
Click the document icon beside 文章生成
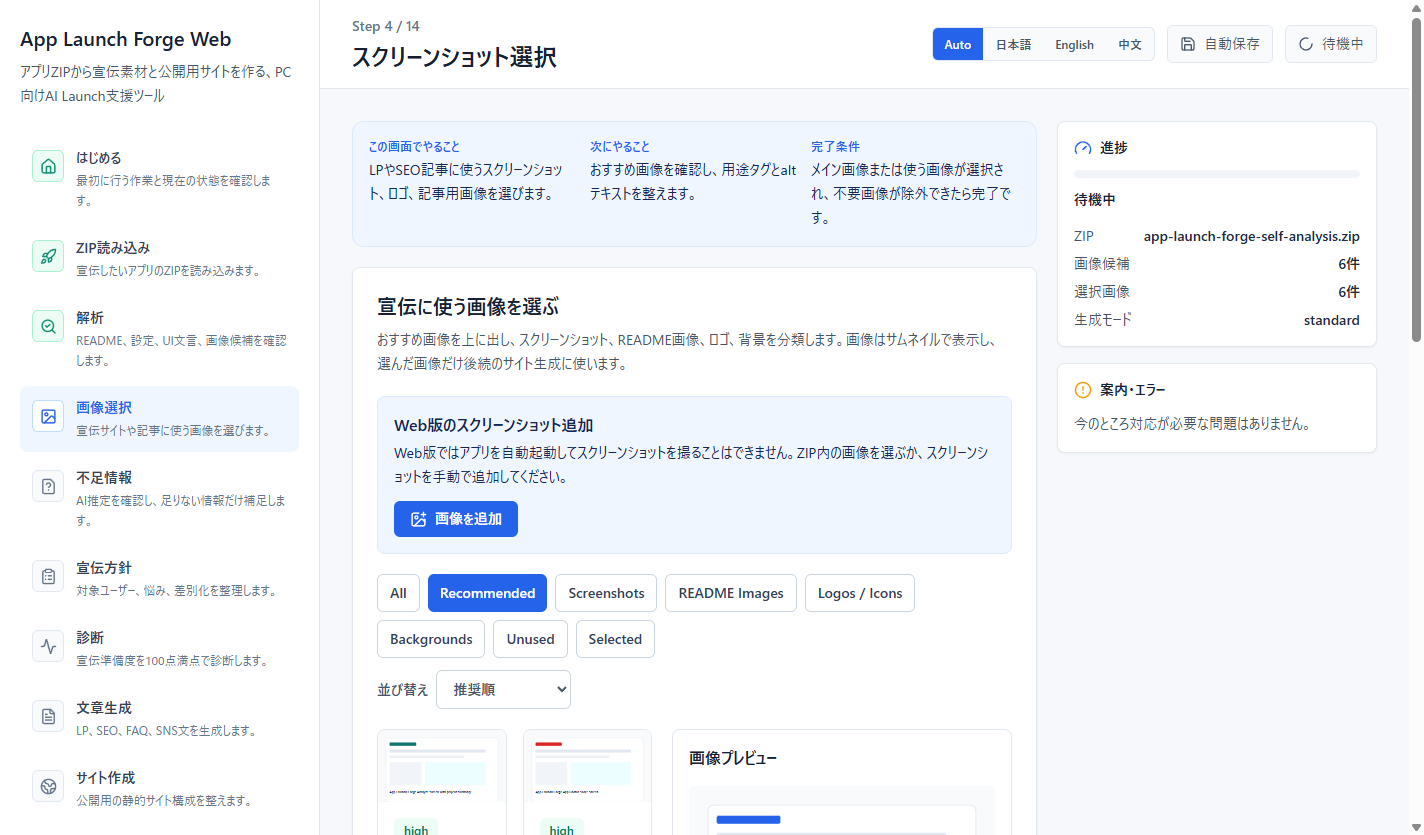pyautogui.click(x=48, y=716)
